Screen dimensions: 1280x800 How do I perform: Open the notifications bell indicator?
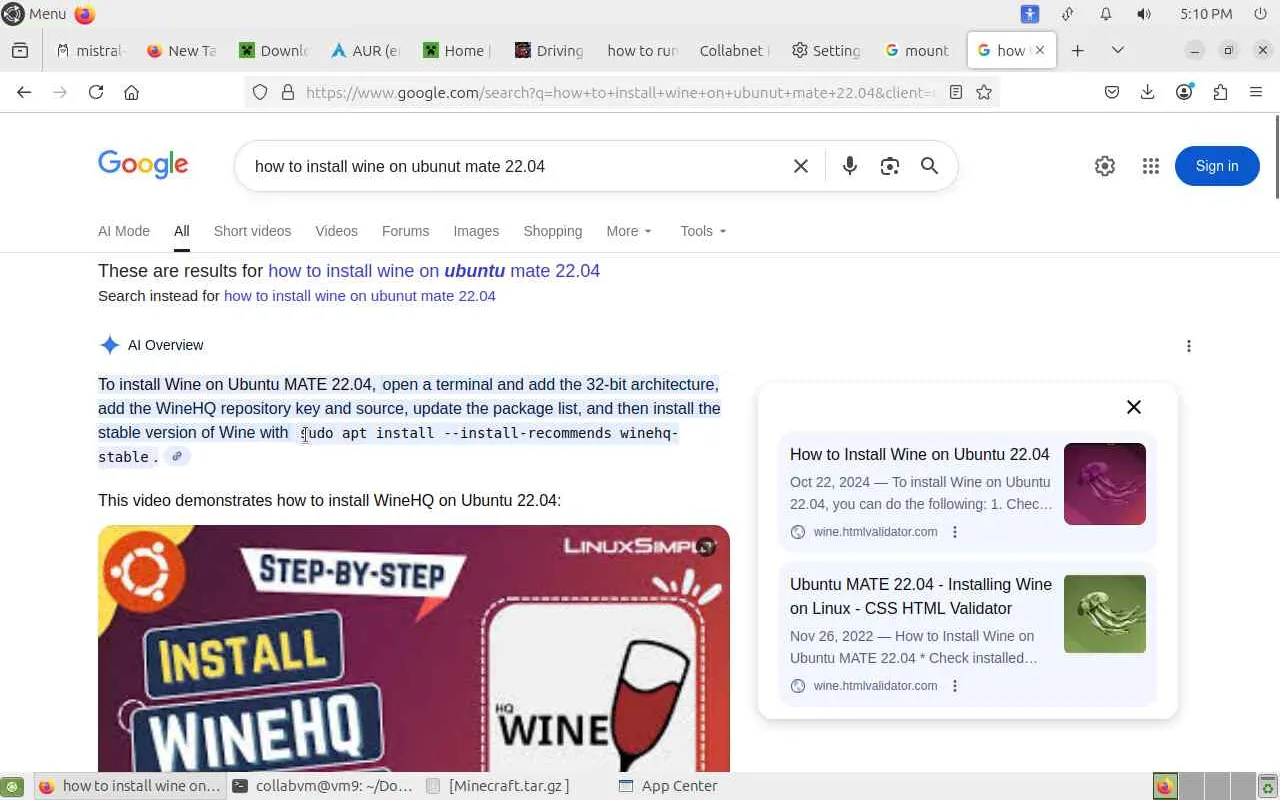tap(1106, 14)
